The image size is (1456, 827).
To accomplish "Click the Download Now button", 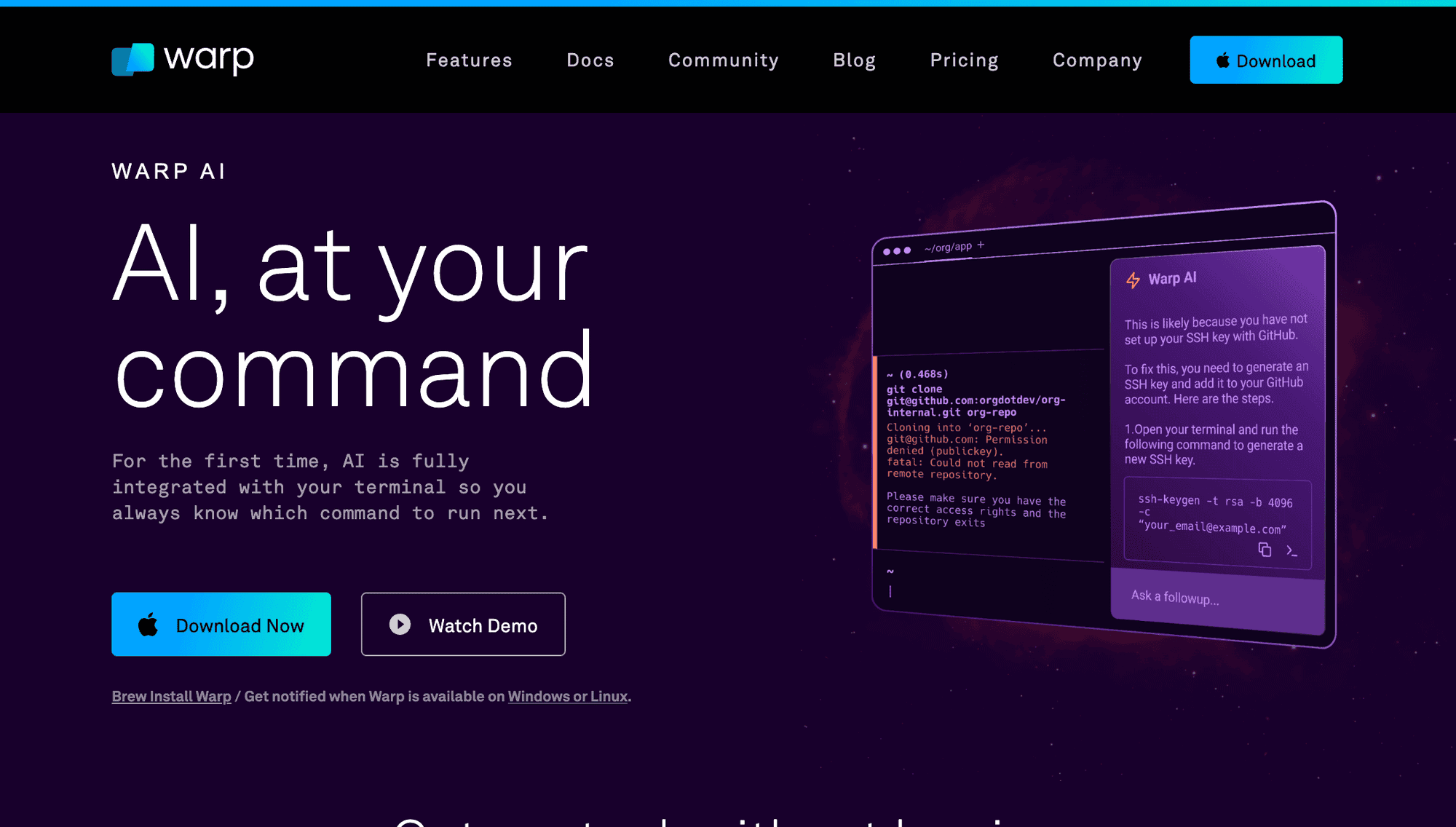I will 221,624.
